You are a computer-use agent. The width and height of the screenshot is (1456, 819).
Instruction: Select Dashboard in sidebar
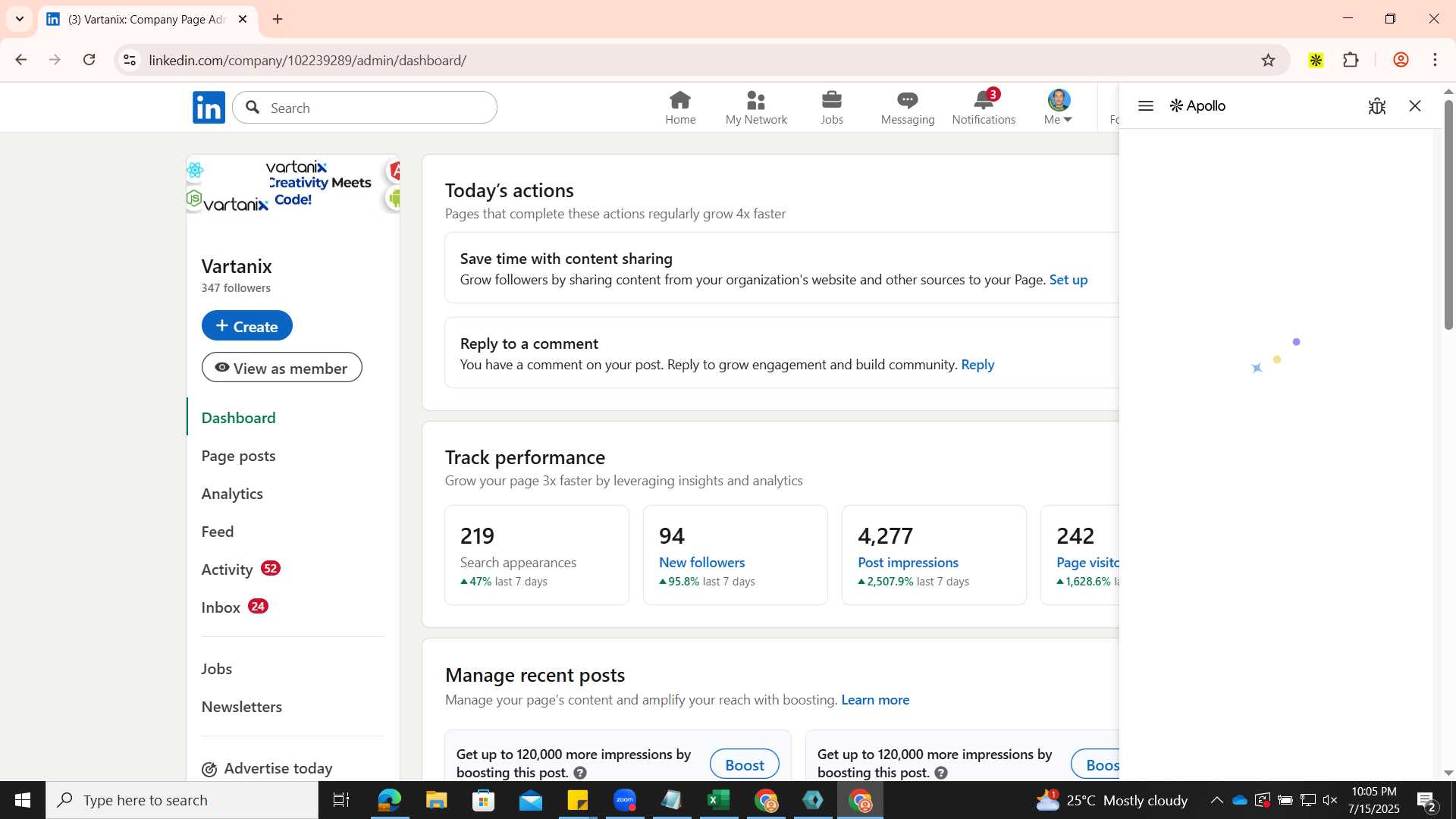pos(239,418)
